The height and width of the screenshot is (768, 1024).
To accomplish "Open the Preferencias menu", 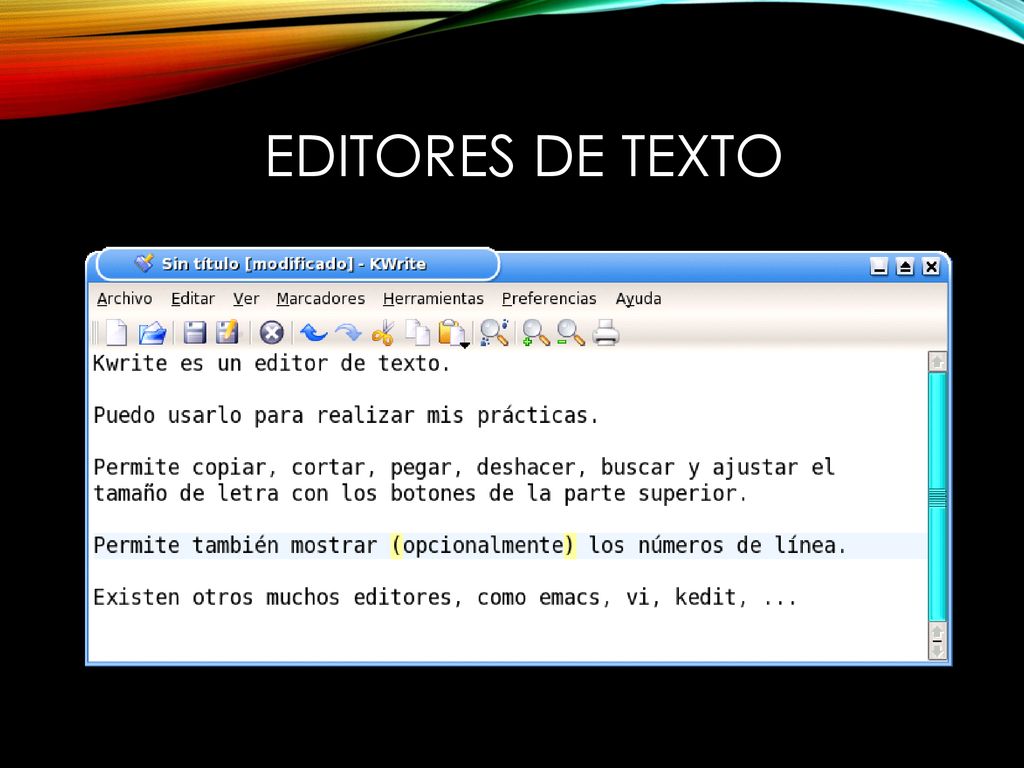I will click(549, 298).
